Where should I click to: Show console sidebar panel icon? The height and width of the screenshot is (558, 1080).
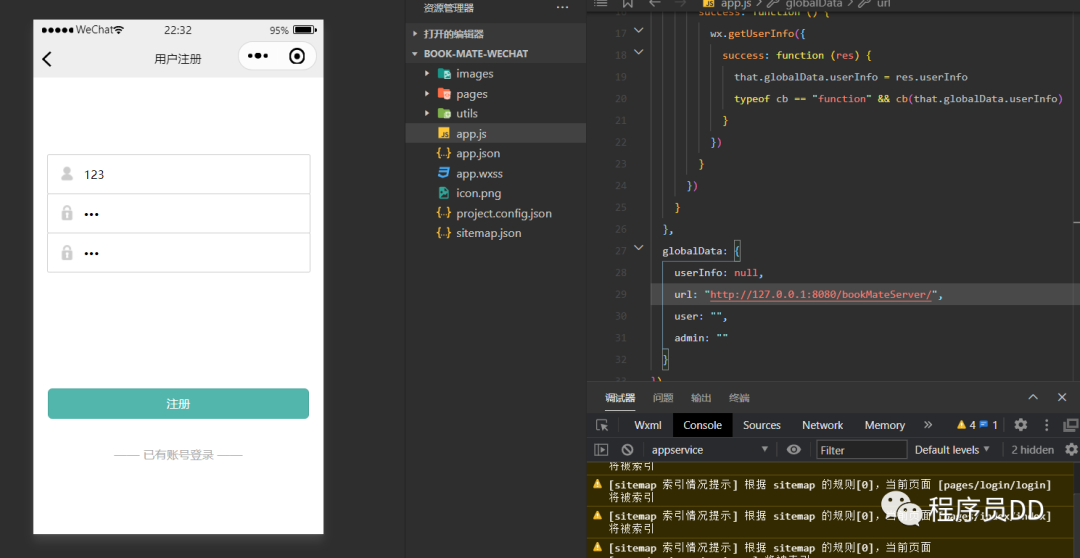click(602, 450)
